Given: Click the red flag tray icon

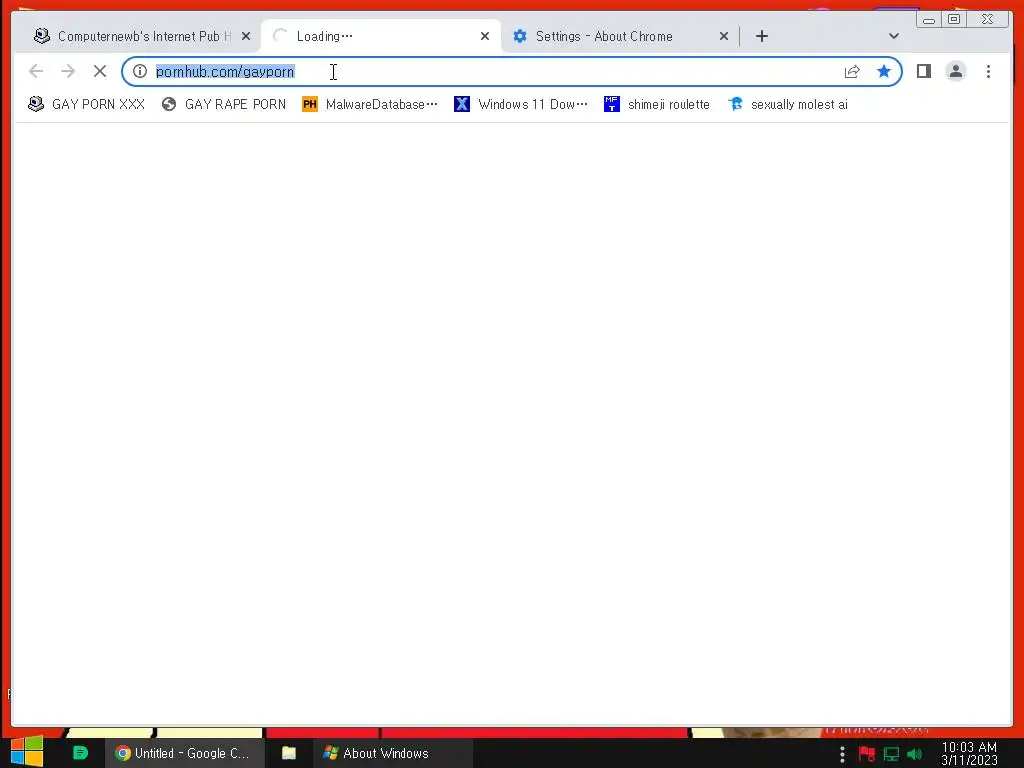Looking at the screenshot, I should 867,754.
